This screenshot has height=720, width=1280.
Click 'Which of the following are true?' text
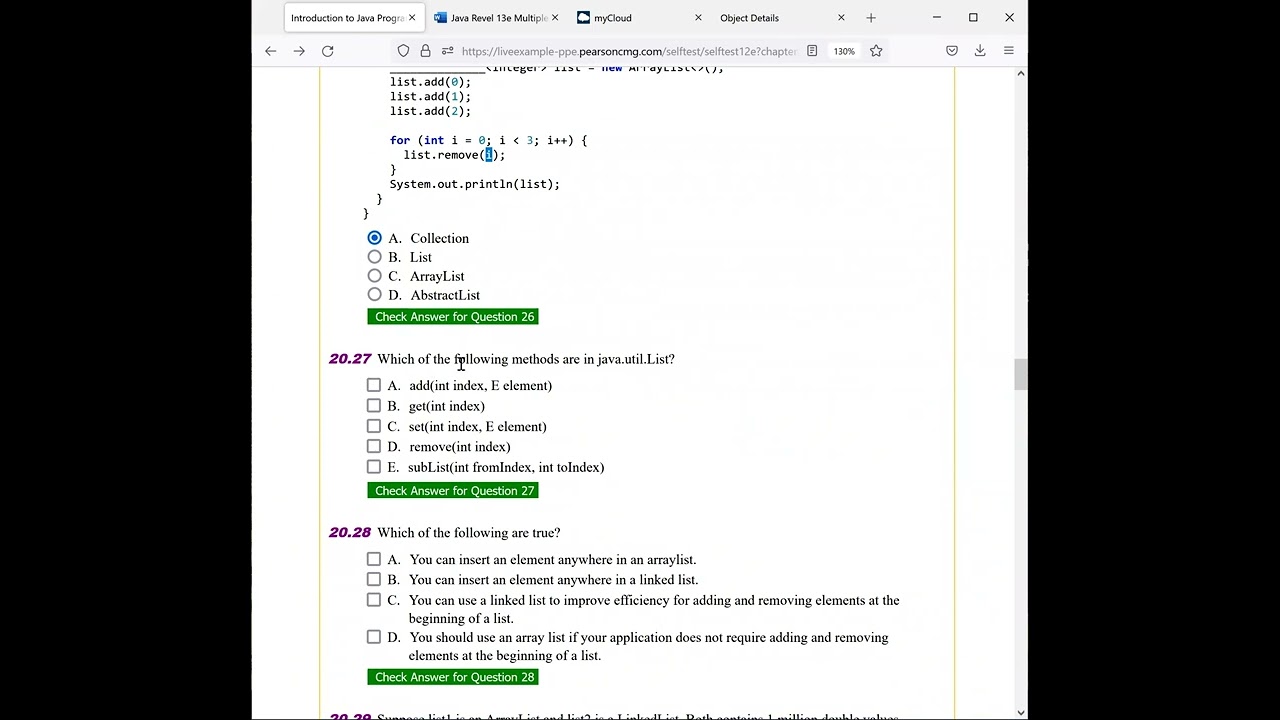[468, 533]
